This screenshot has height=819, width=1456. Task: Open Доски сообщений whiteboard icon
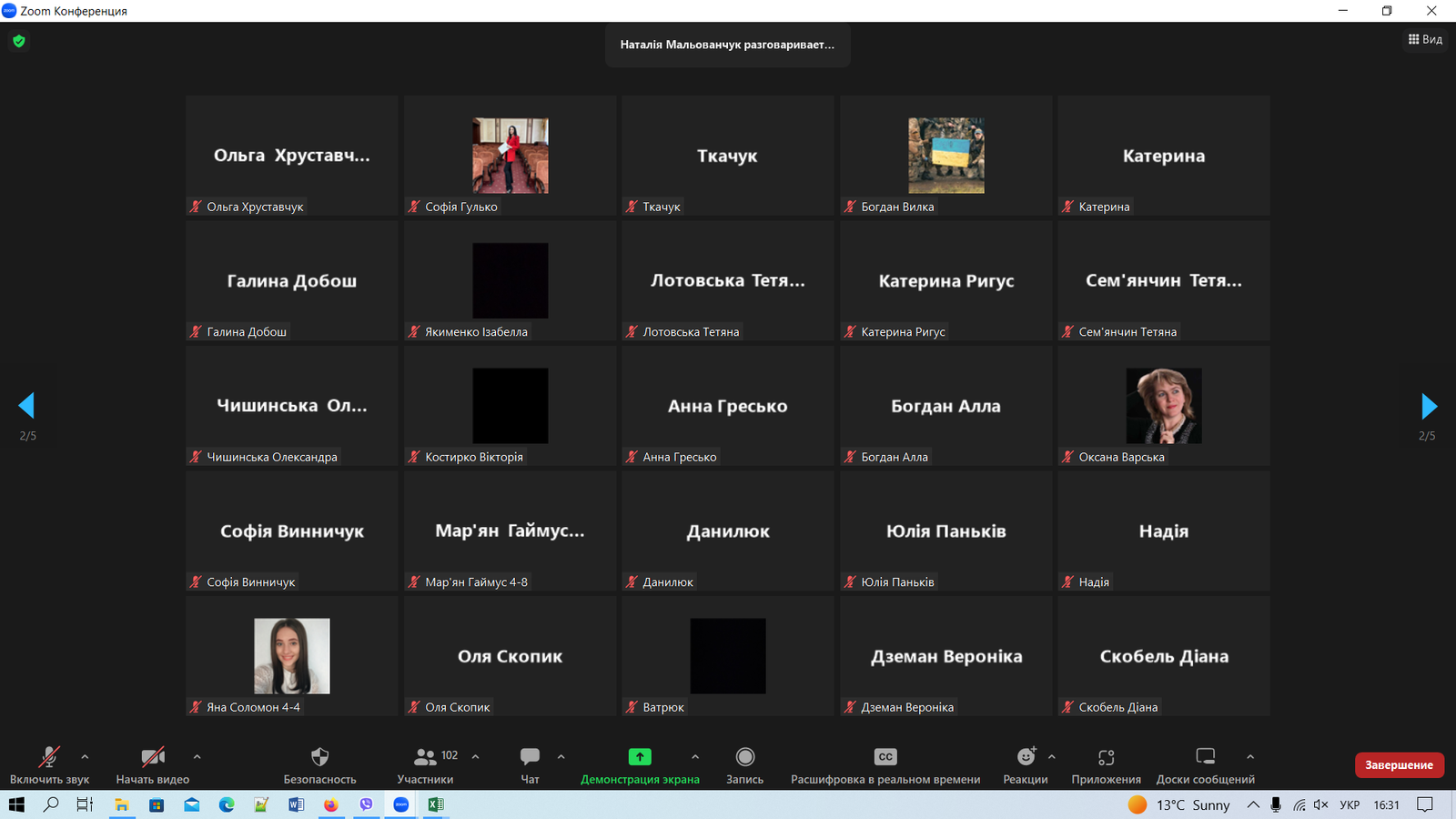click(x=1205, y=757)
